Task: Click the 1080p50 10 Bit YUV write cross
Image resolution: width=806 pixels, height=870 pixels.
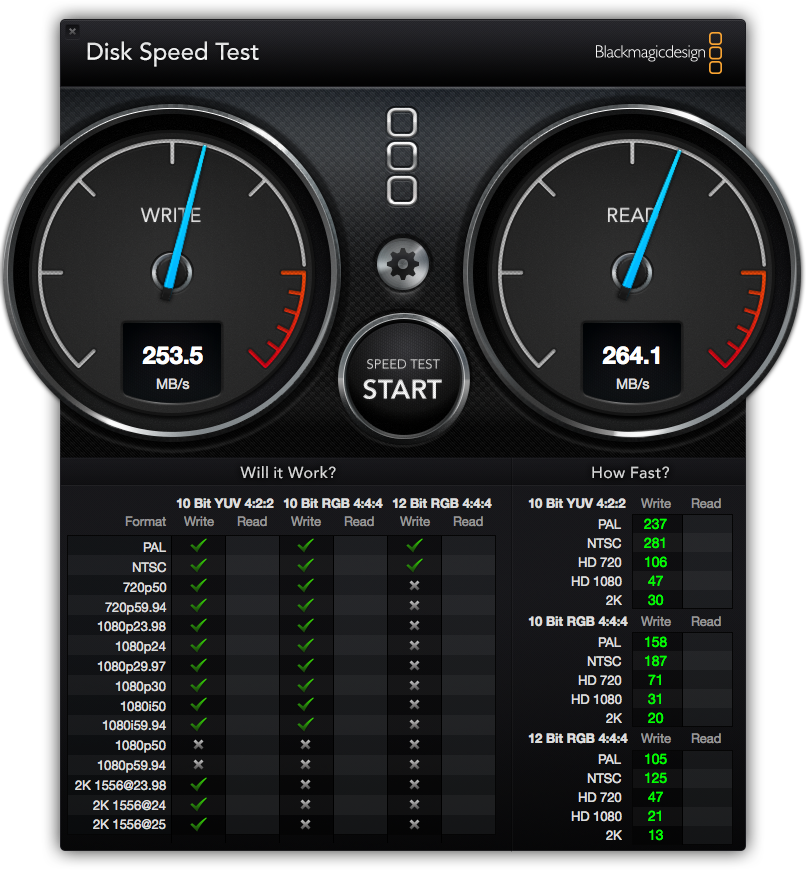Action: 198,745
